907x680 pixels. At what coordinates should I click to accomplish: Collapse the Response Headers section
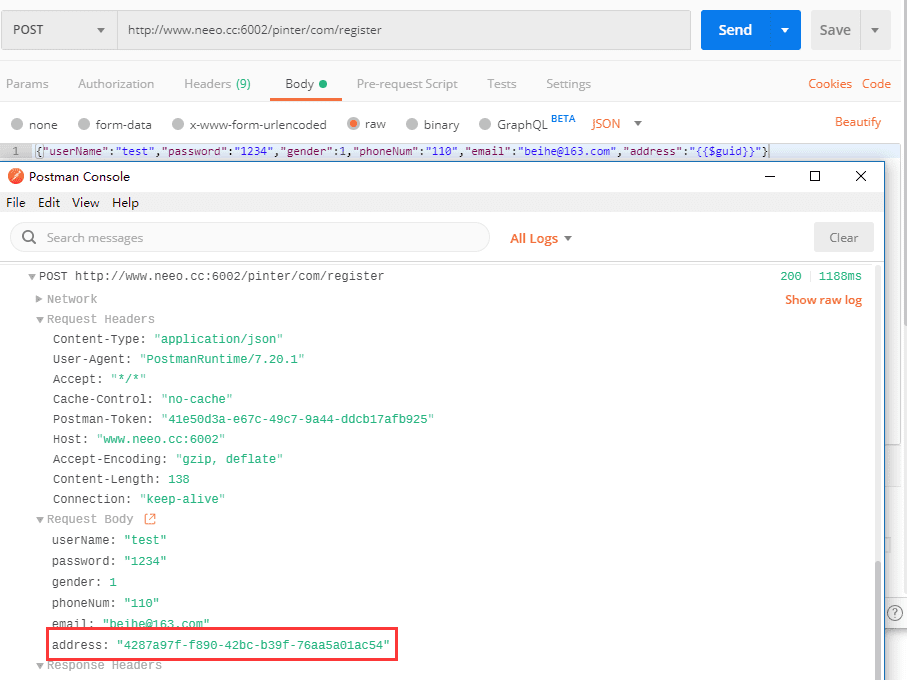point(39,666)
